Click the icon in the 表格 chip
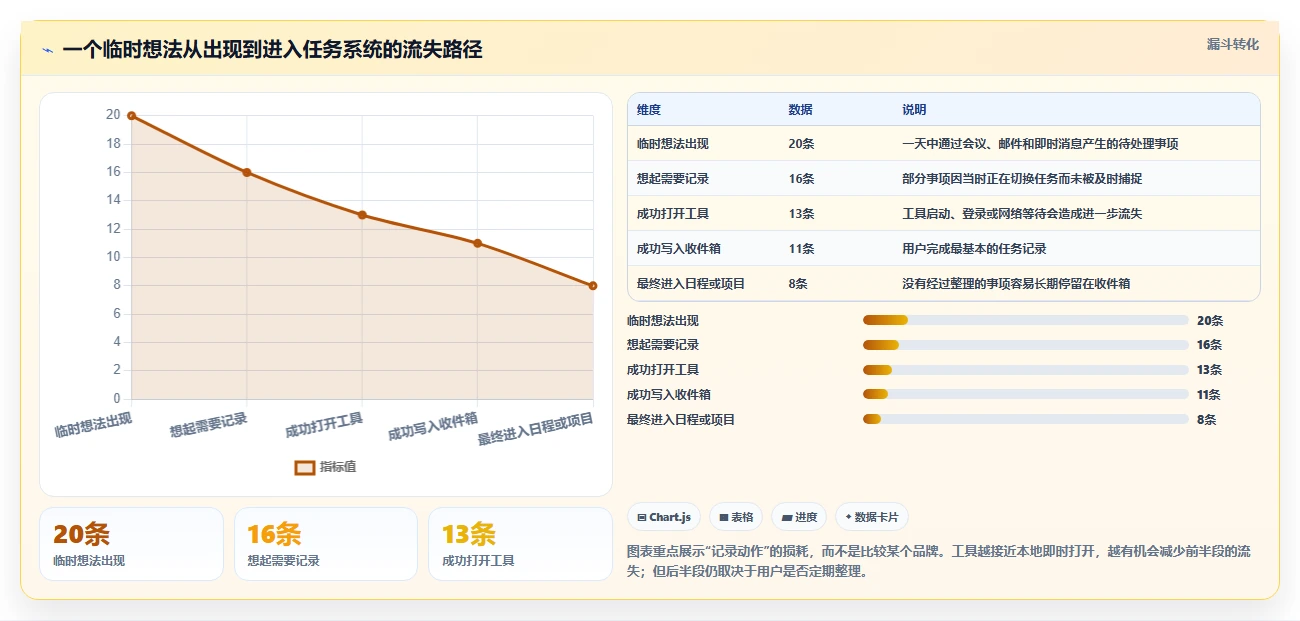The width and height of the screenshot is (1300, 621). 724,517
